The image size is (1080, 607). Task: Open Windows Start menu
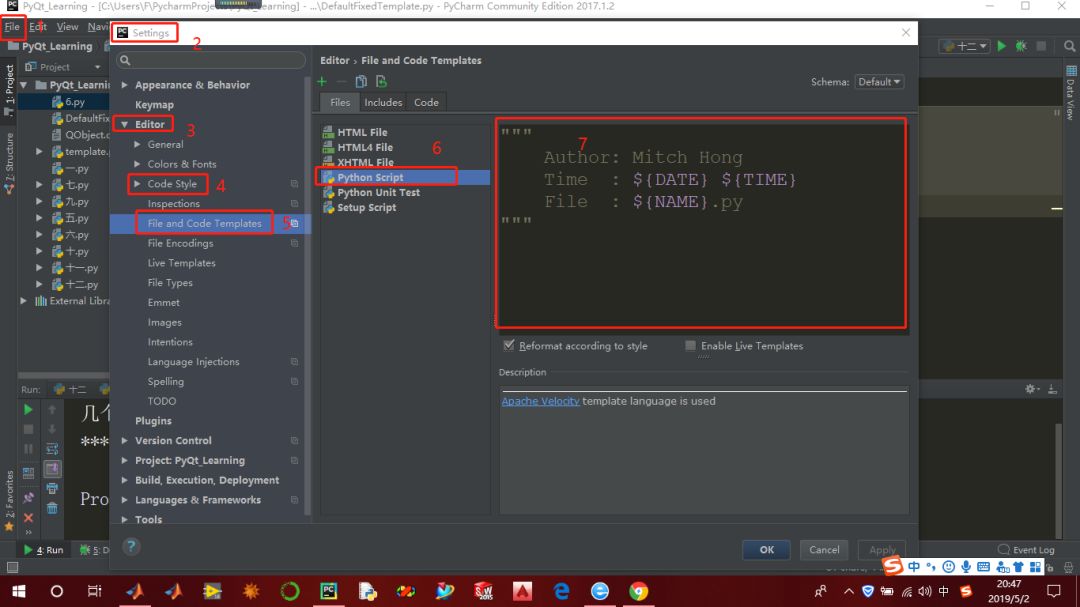(19, 591)
